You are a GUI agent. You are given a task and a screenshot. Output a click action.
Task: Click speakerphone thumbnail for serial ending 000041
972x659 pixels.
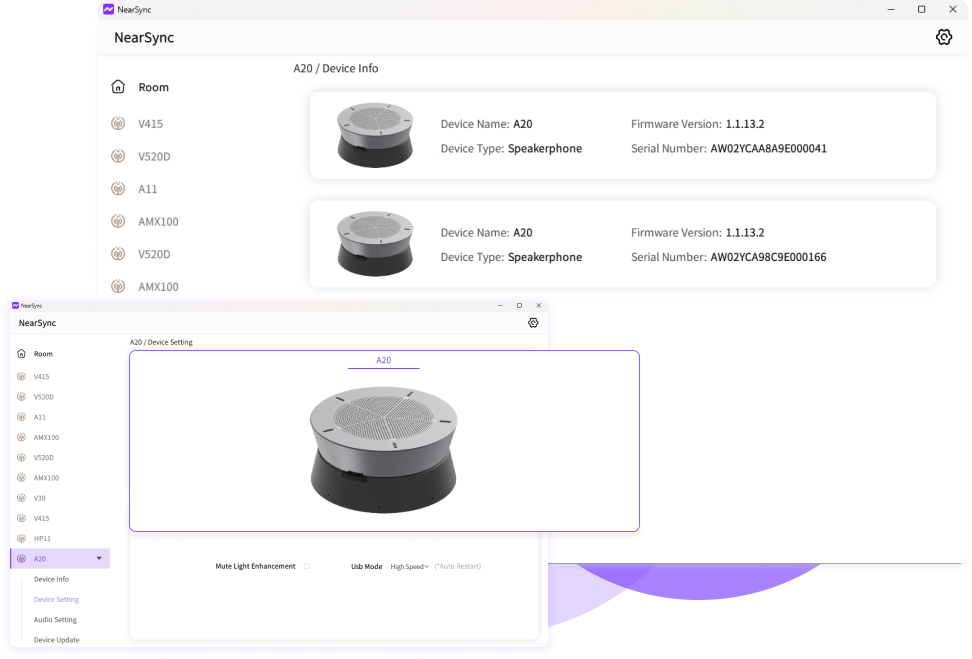coord(375,135)
